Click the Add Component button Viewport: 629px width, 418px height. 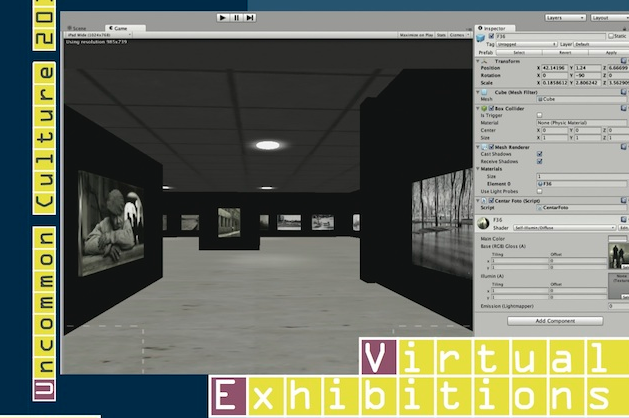(541, 321)
